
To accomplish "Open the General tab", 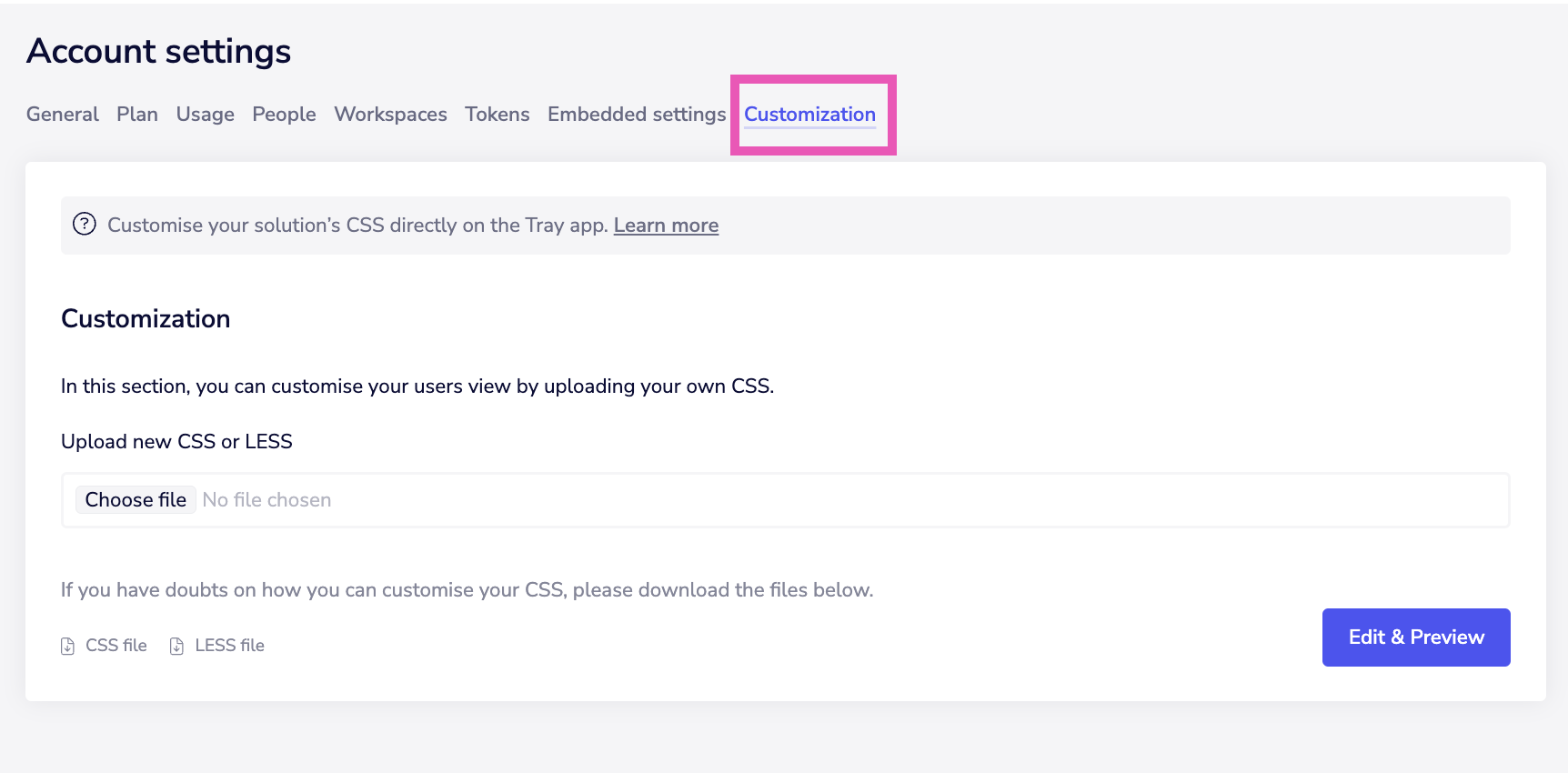I will 62,115.
